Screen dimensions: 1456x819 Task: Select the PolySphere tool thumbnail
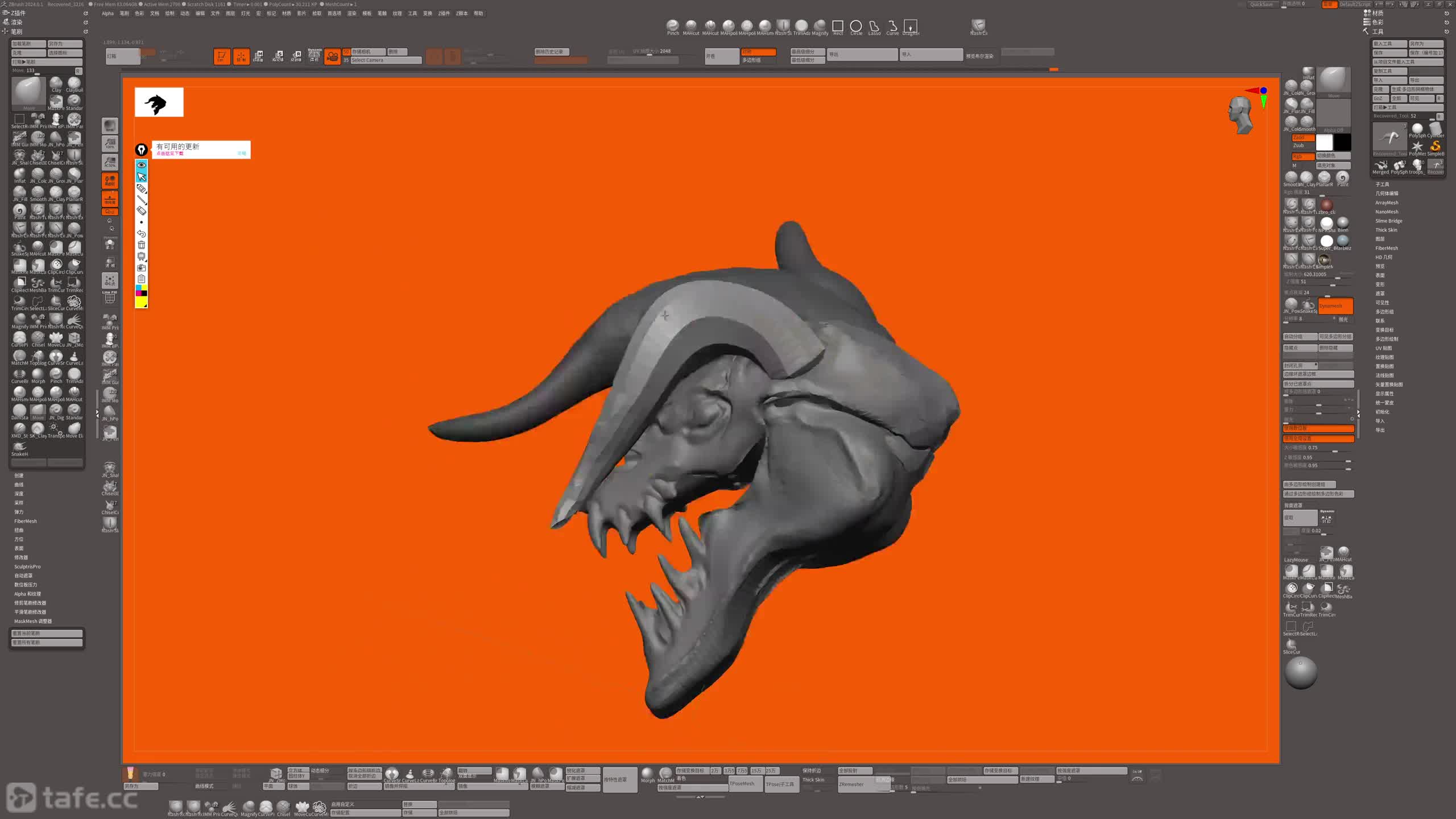tap(1417, 130)
